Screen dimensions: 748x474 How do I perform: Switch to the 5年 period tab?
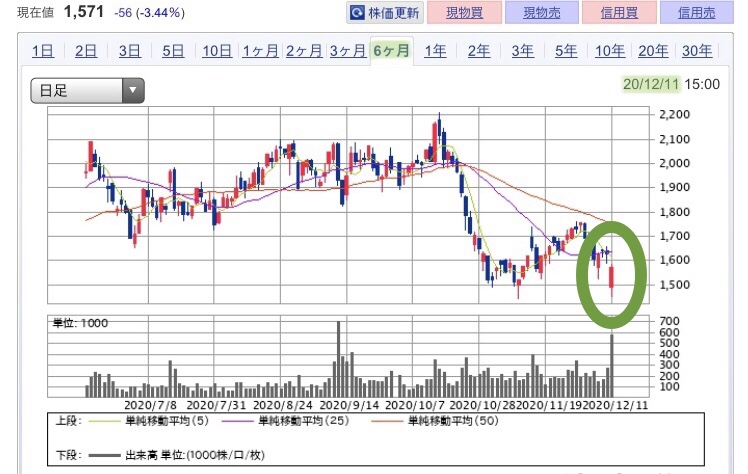(566, 51)
